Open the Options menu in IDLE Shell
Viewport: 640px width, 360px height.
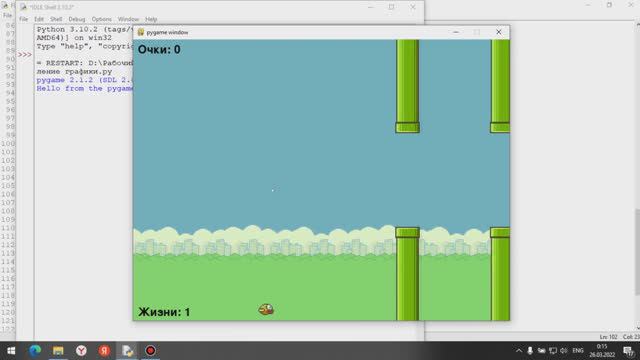click(x=101, y=19)
